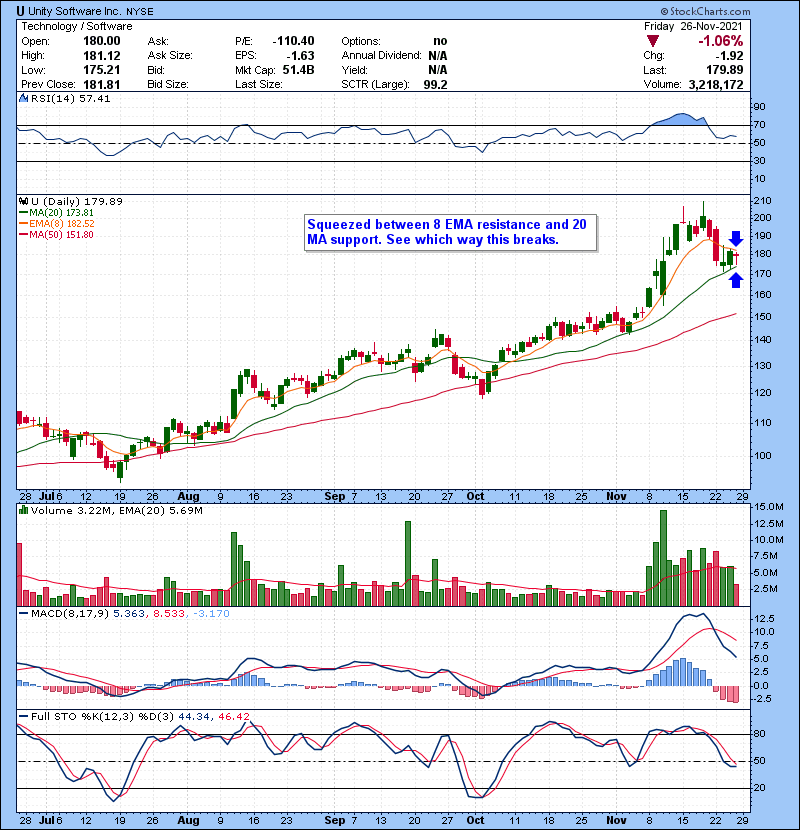Select the Prev Close value 181.81
The width and height of the screenshot is (800, 830).
[x=102, y=85]
